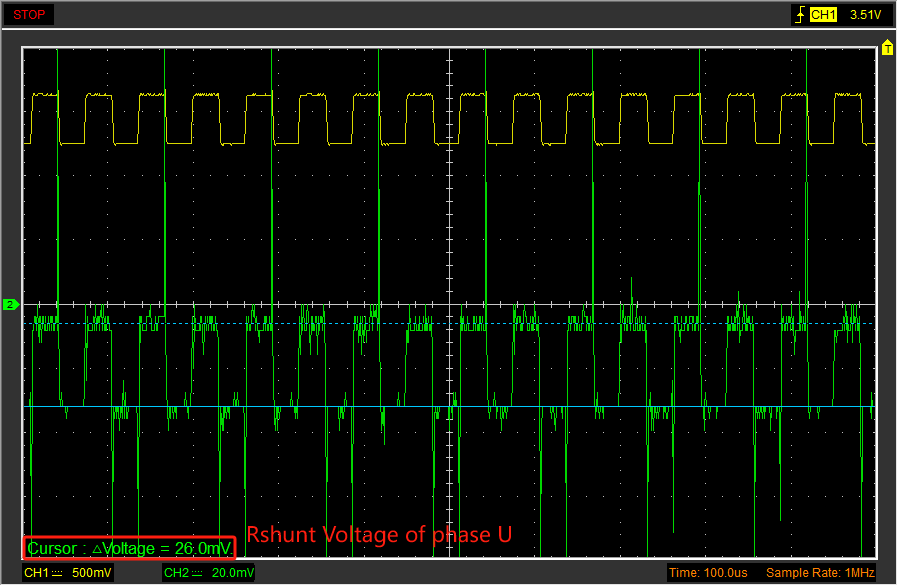This screenshot has height=586, width=898.
Task: Click the 3.51V trigger level readout
Action: [x=865, y=15]
